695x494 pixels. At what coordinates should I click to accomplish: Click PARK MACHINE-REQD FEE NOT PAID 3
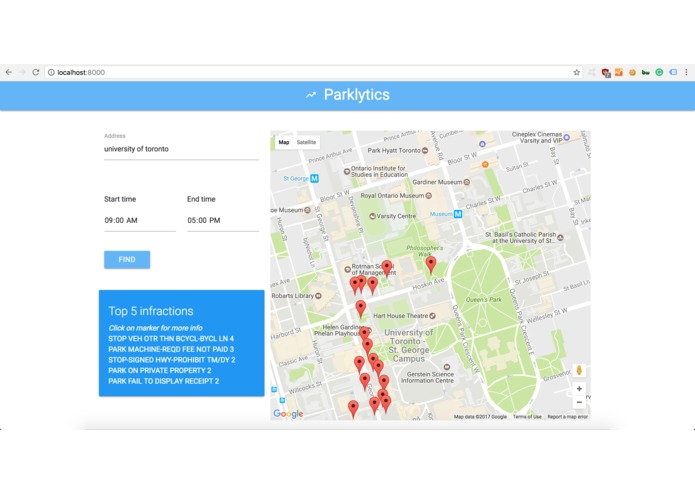tap(171, 349)
